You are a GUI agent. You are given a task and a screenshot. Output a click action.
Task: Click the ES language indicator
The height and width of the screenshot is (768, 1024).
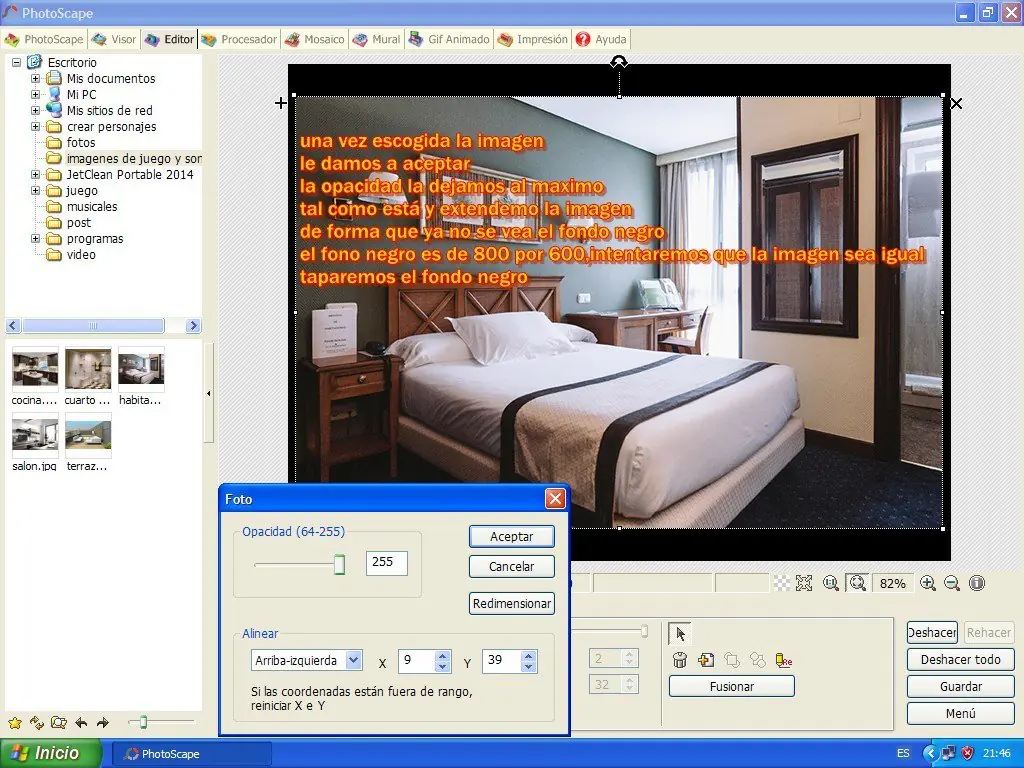pyautogui.click(x=903, y=753)
